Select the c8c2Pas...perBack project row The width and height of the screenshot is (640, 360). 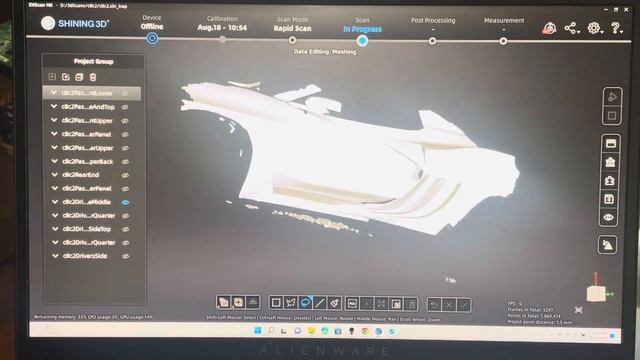[92, 162]
